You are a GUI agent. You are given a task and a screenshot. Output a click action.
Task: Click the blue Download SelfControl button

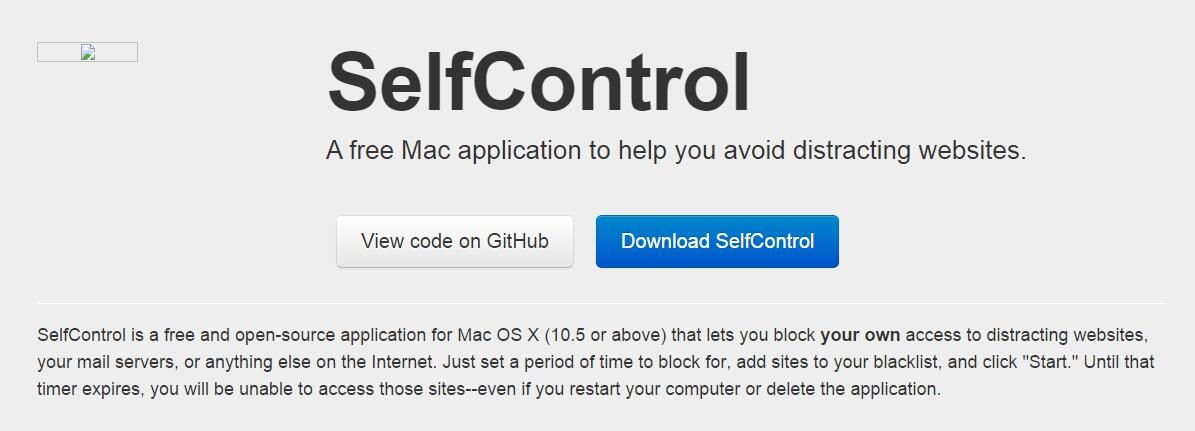pos(717,241)
